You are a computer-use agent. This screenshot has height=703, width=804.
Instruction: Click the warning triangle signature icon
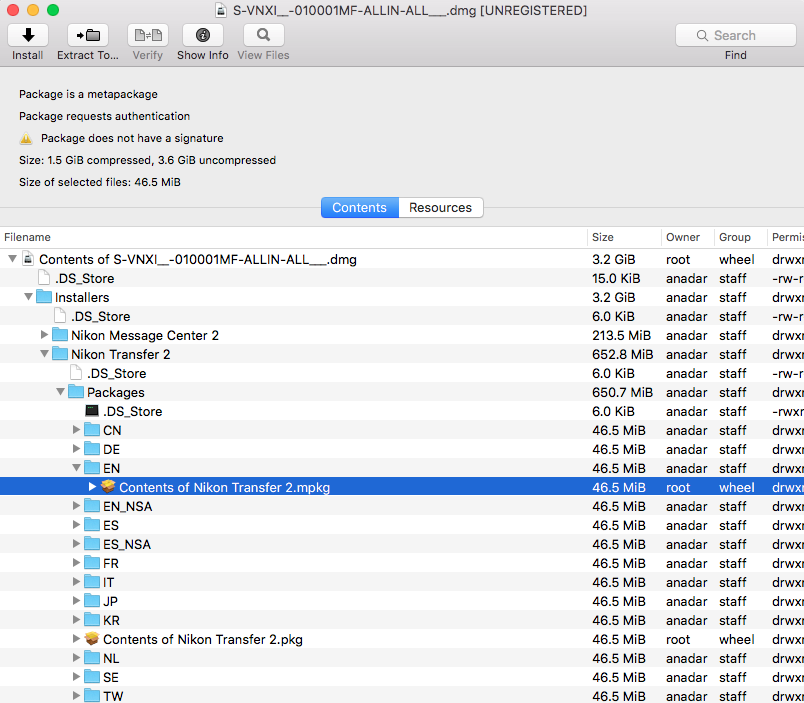click(x=26, y=138)
